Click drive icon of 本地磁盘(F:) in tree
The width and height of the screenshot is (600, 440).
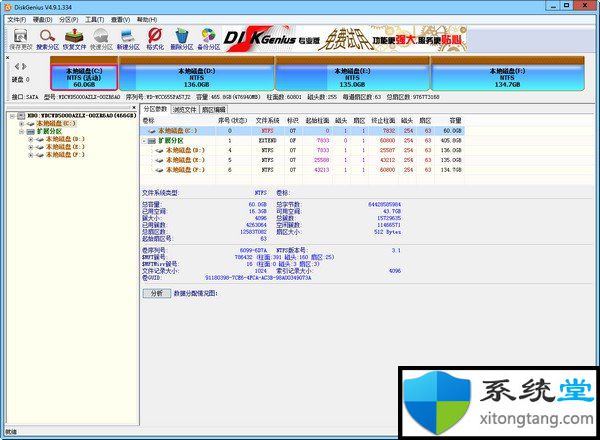(x=40, y=155)
